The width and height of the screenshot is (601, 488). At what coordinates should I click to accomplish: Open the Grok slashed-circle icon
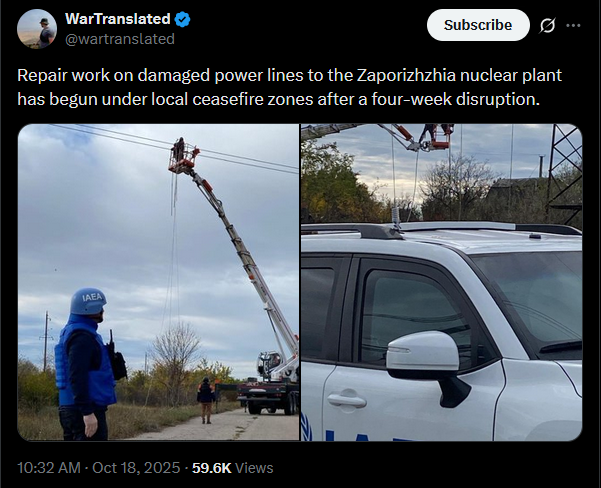(547, 26)
